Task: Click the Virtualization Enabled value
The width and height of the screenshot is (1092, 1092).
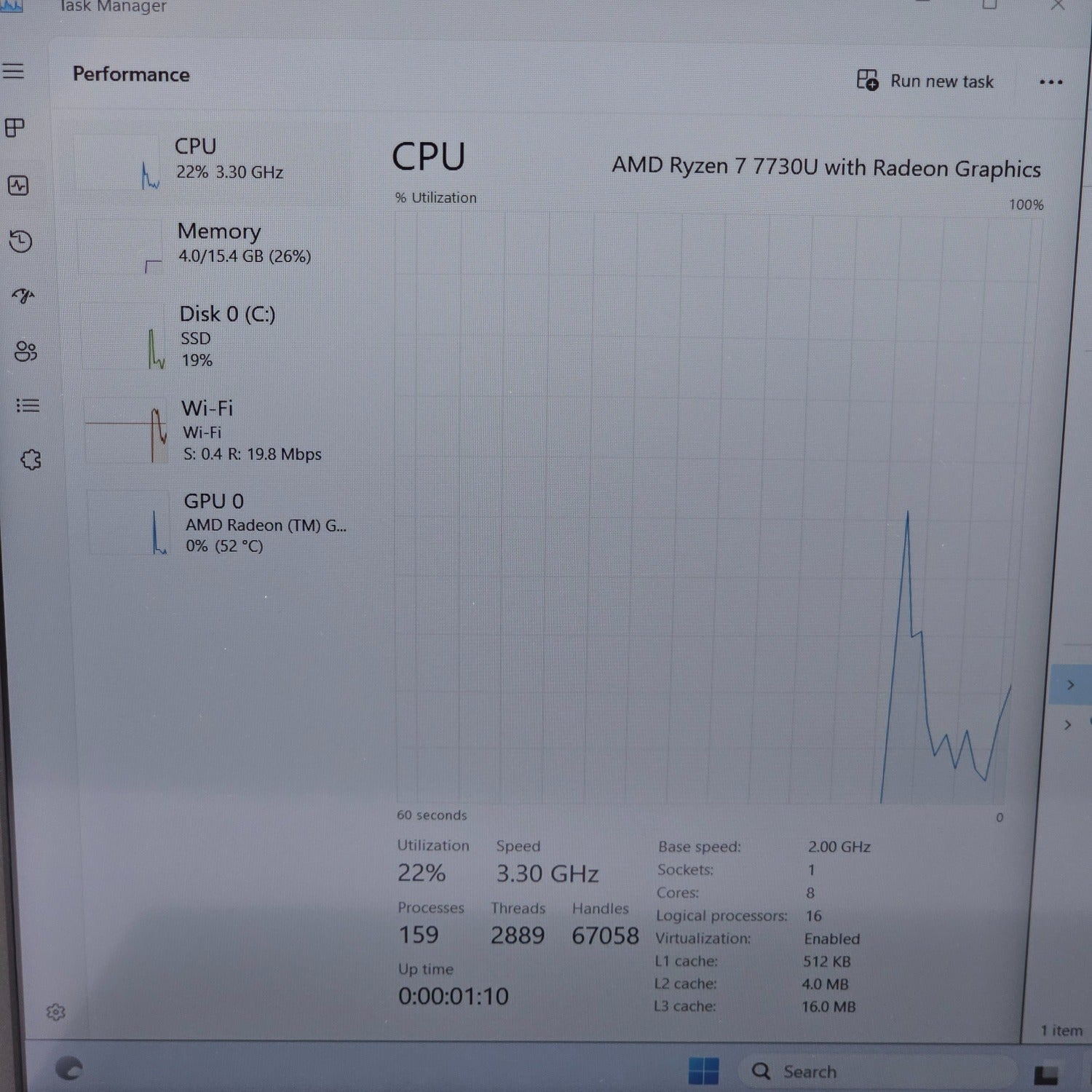Action: [832, 939]
